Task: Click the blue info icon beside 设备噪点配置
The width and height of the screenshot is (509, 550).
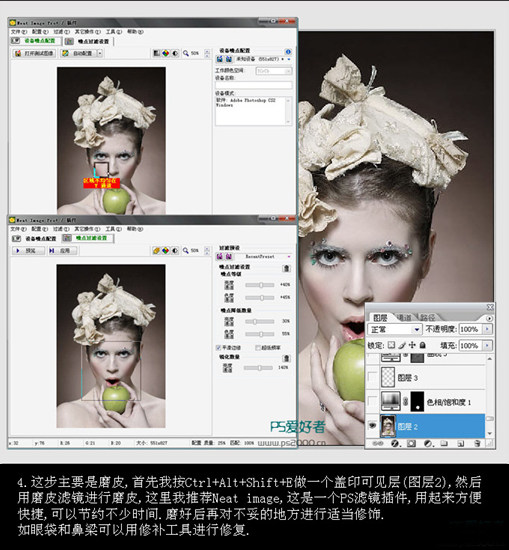Action: coord(288,52)
